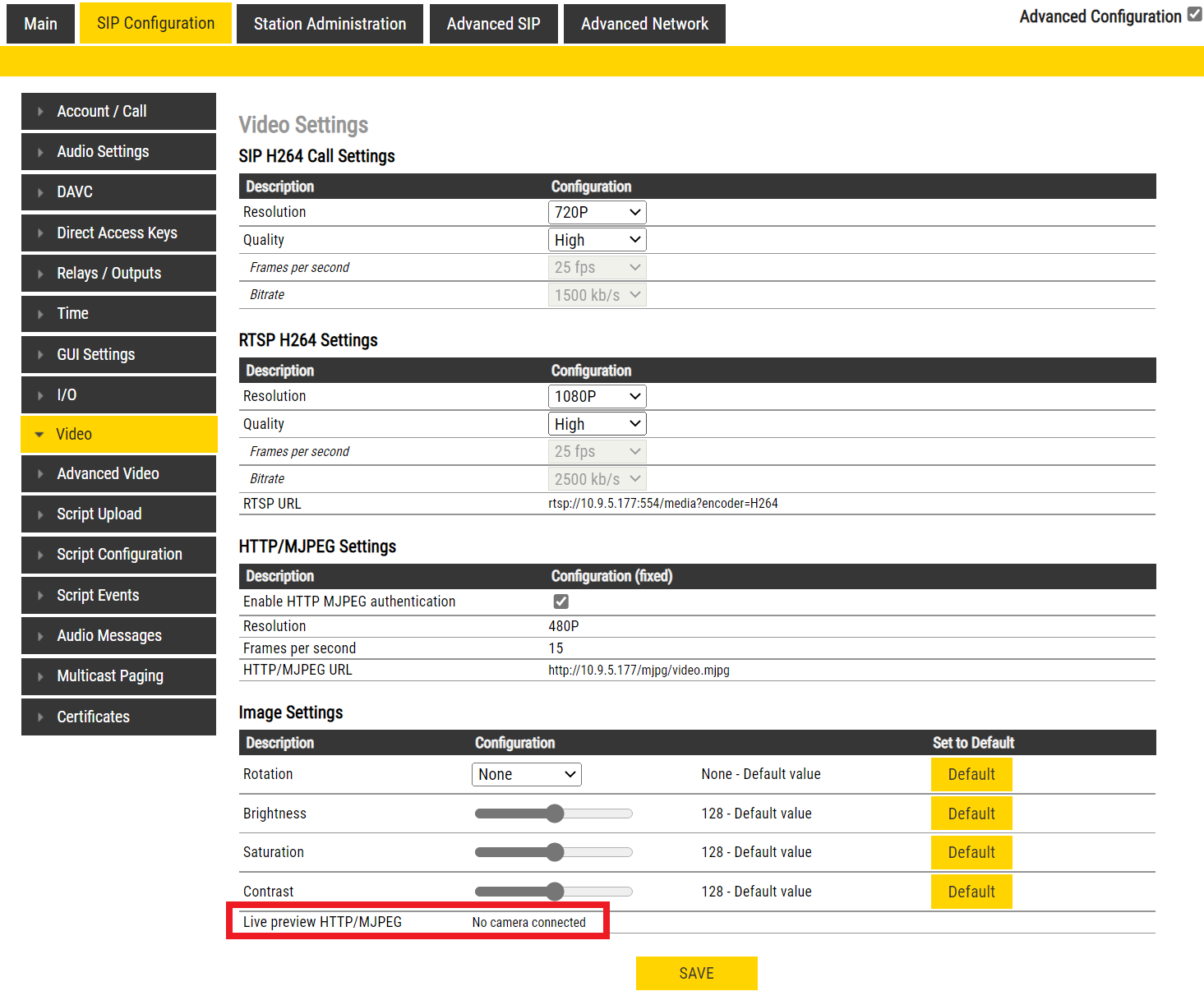Click the SAVE button
This screenshot has height=1005, width=1204.
pyautogui.click(x=696, y=973)
